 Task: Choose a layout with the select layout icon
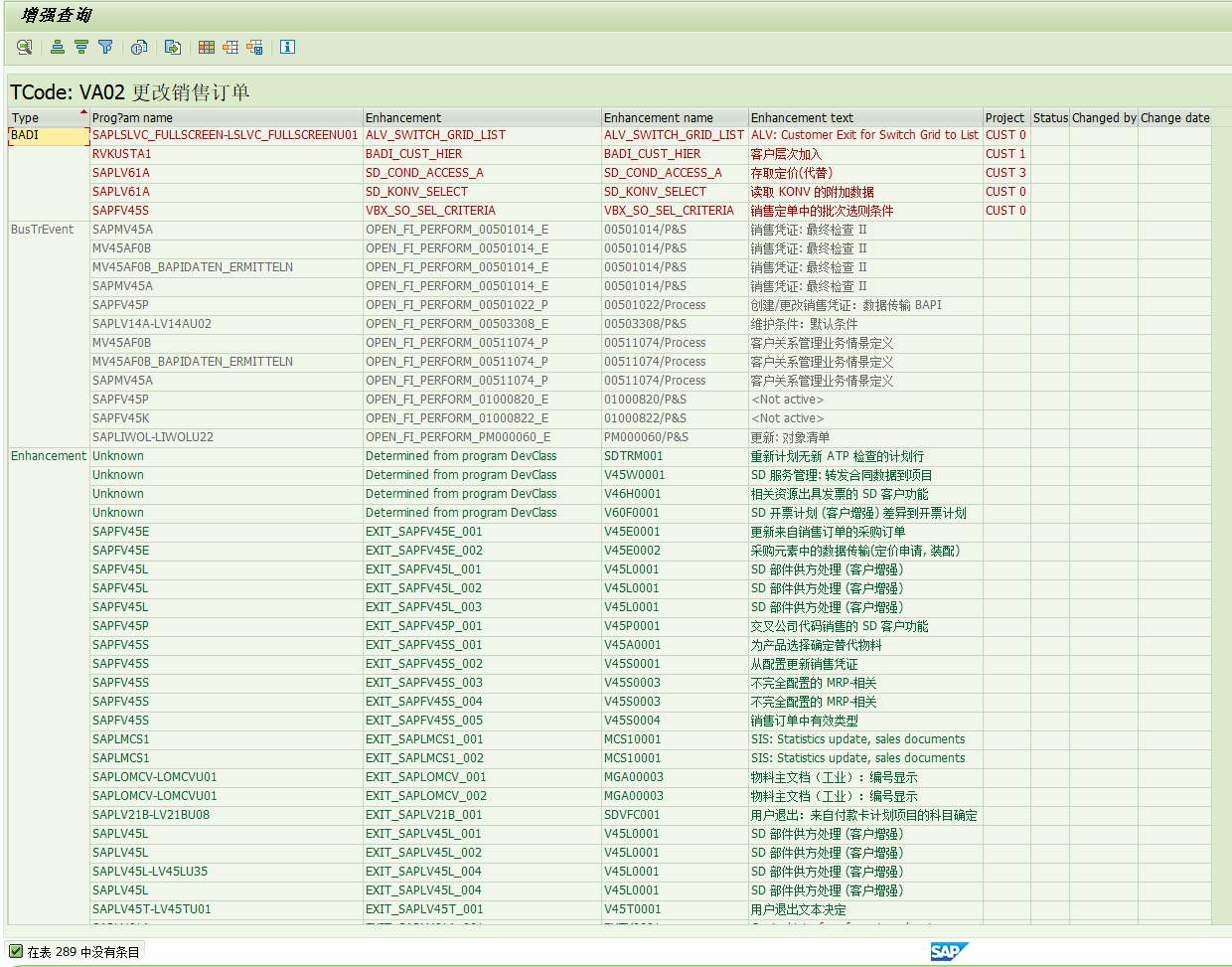(x=231, y=47)
